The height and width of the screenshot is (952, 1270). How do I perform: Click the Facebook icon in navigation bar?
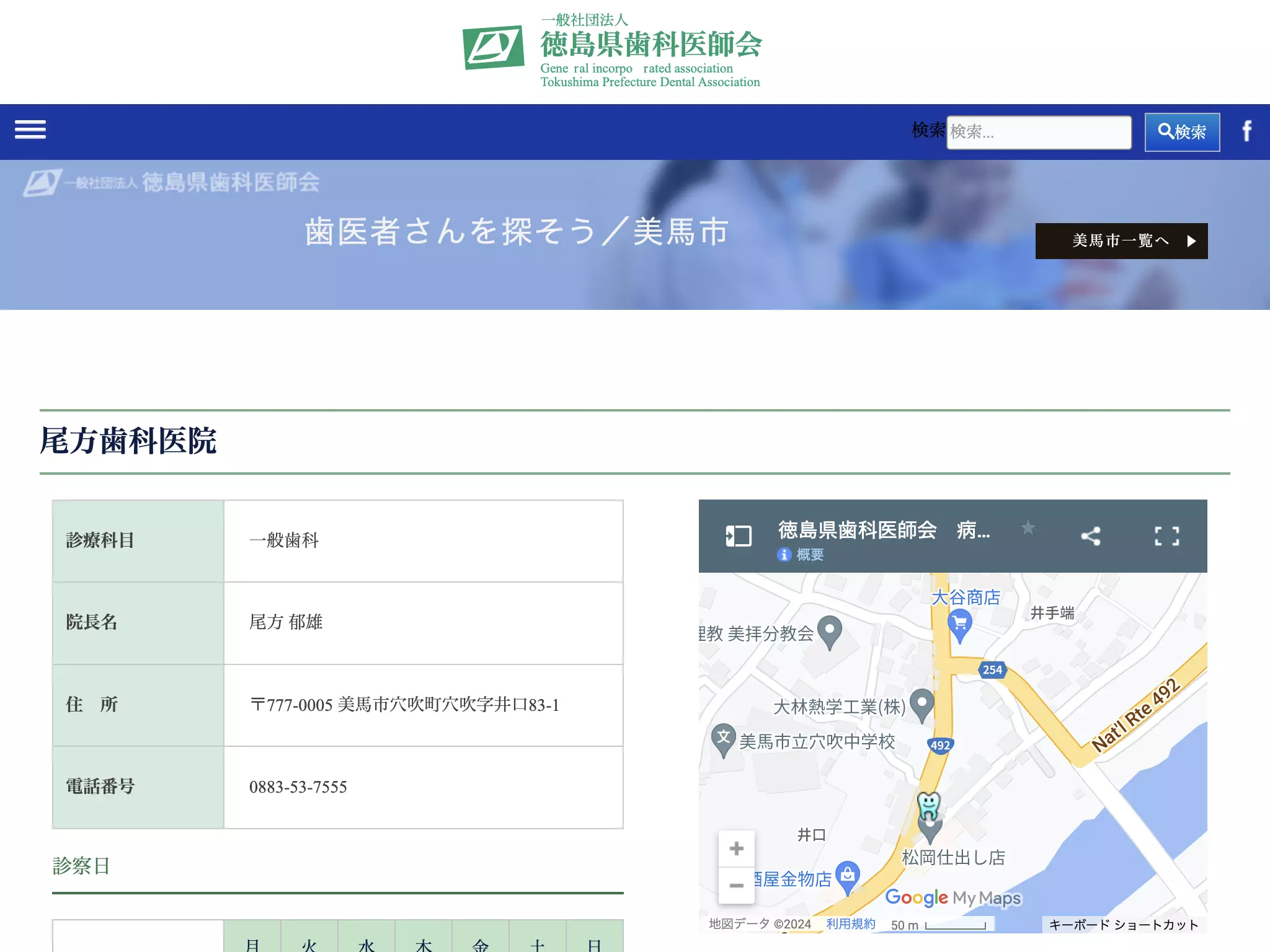pos(1246,131)
